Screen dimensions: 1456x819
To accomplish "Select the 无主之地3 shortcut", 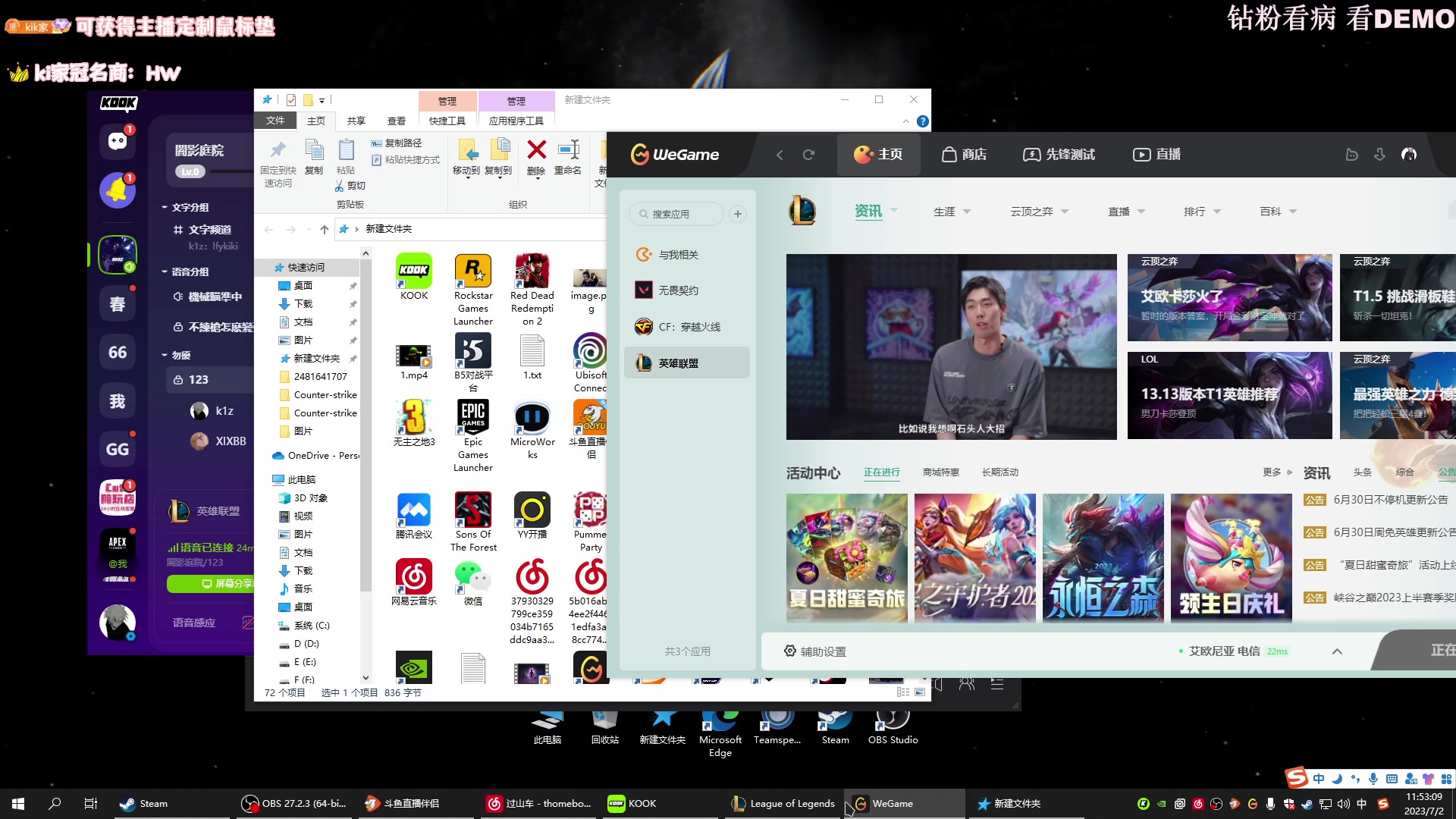I will (414, 423).
